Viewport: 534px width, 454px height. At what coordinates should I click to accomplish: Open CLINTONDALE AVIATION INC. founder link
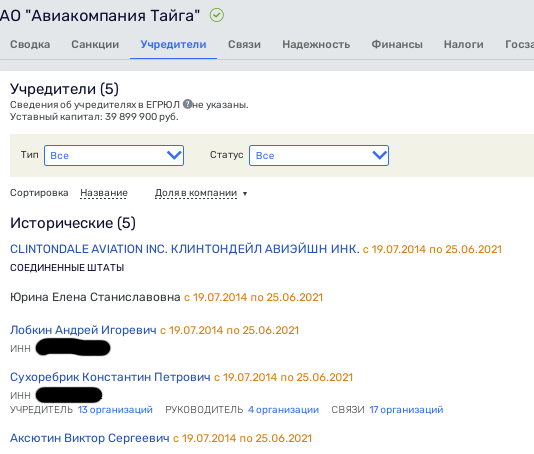(x=185, y=249)
